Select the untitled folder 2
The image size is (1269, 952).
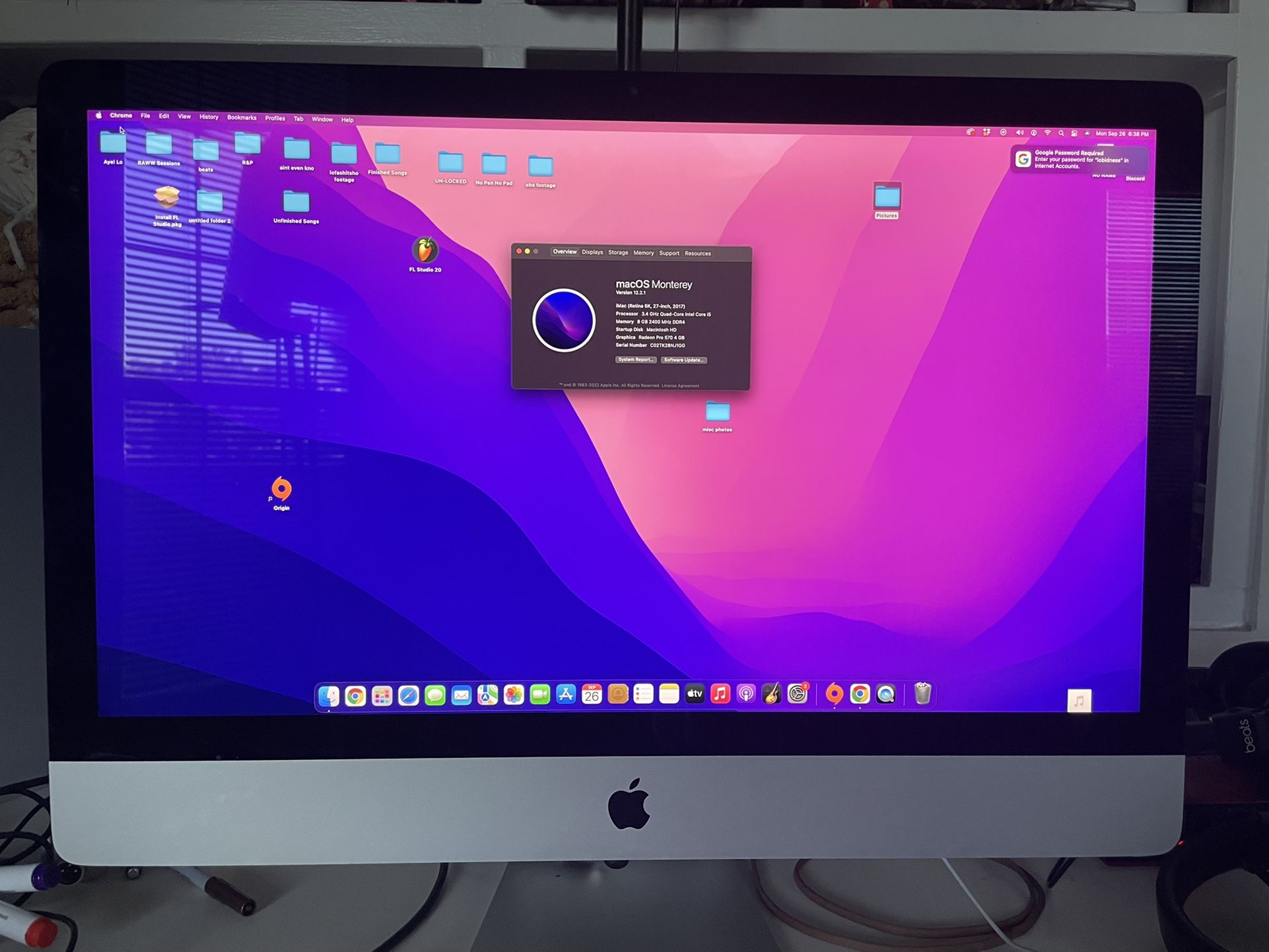point(209,207)
